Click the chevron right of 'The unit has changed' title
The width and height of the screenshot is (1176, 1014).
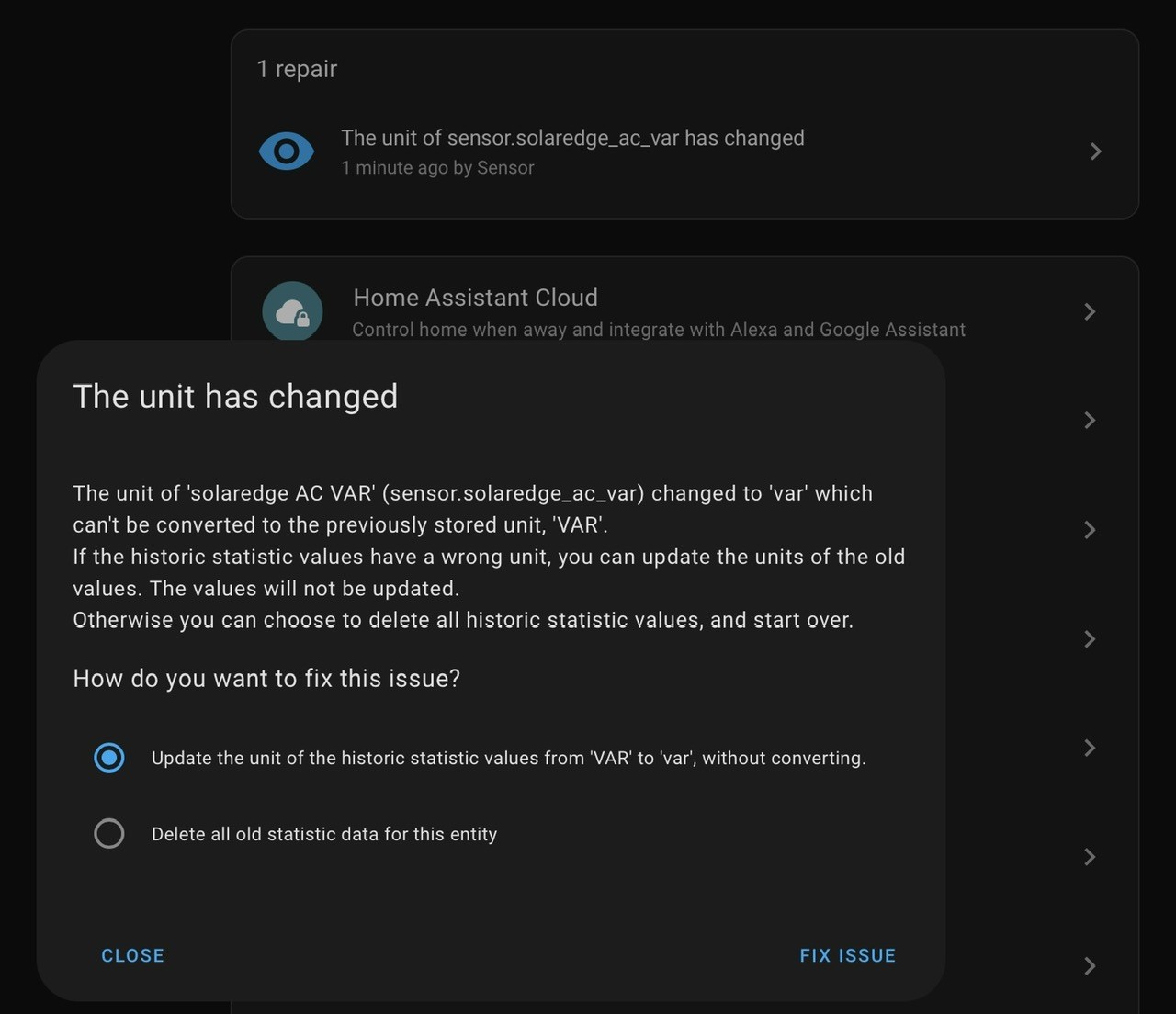pyautogui.click(x=1090, y=420)
